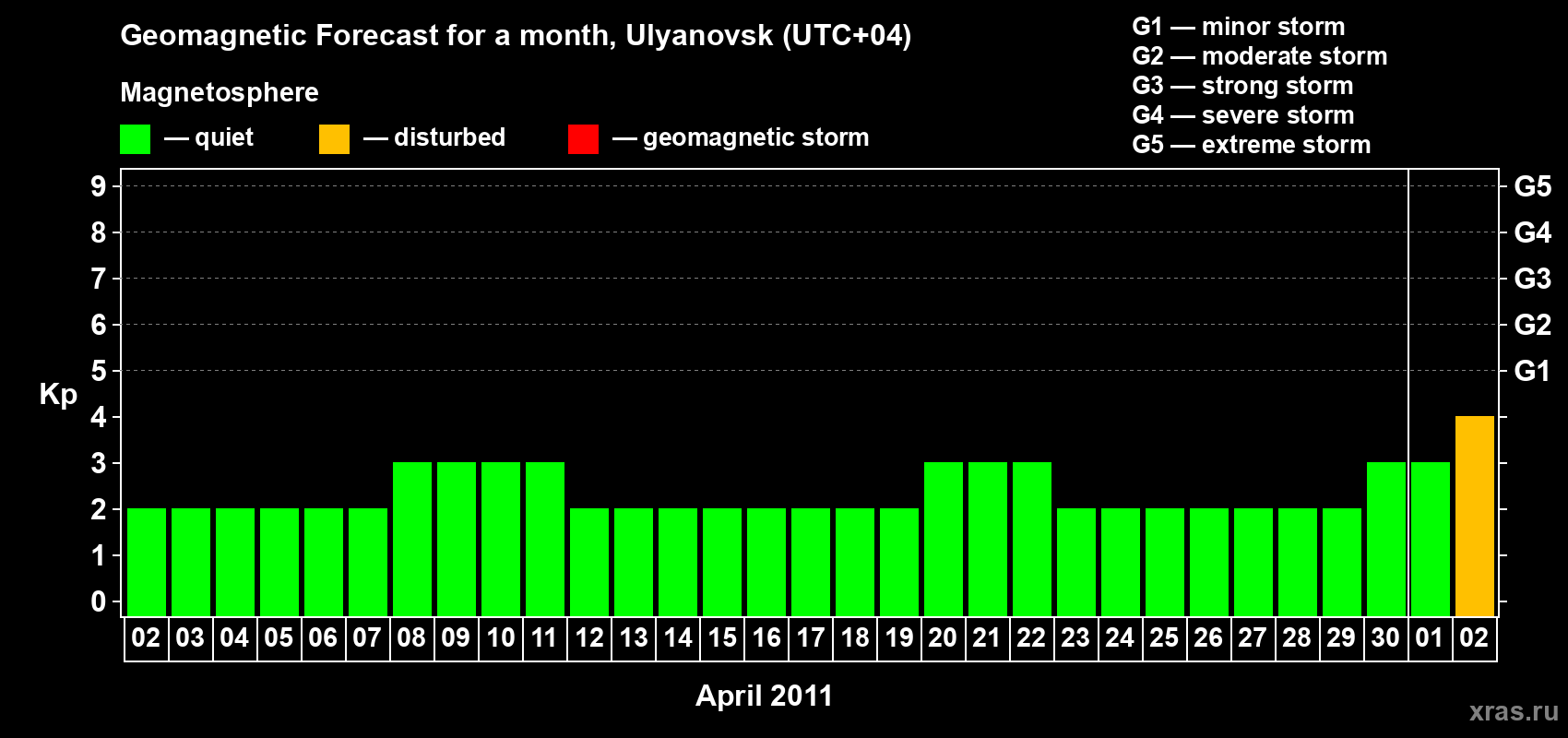1568x738 pixels.
Task: Click the green quiet legend swatch
Action: [x=135, y=139]
